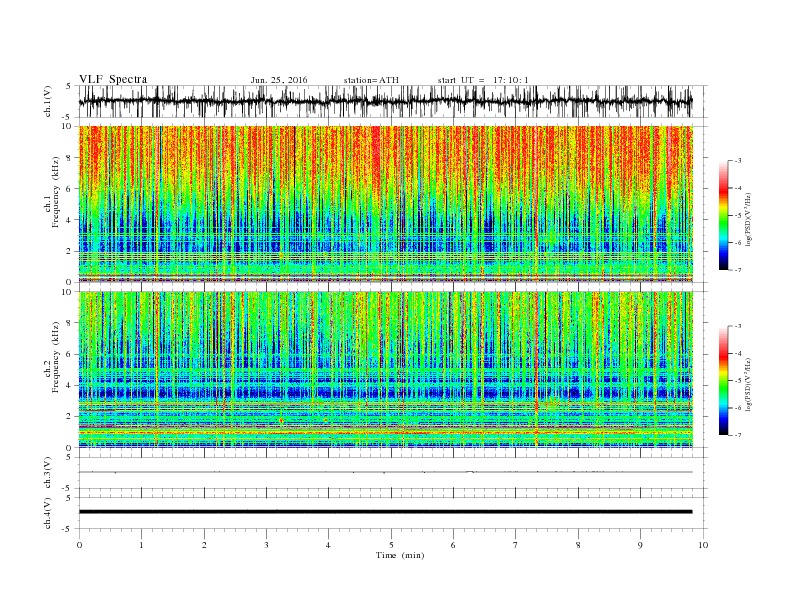
Task: Click the date text "Jun. 25, 2016"
Action: pos(279,80)
